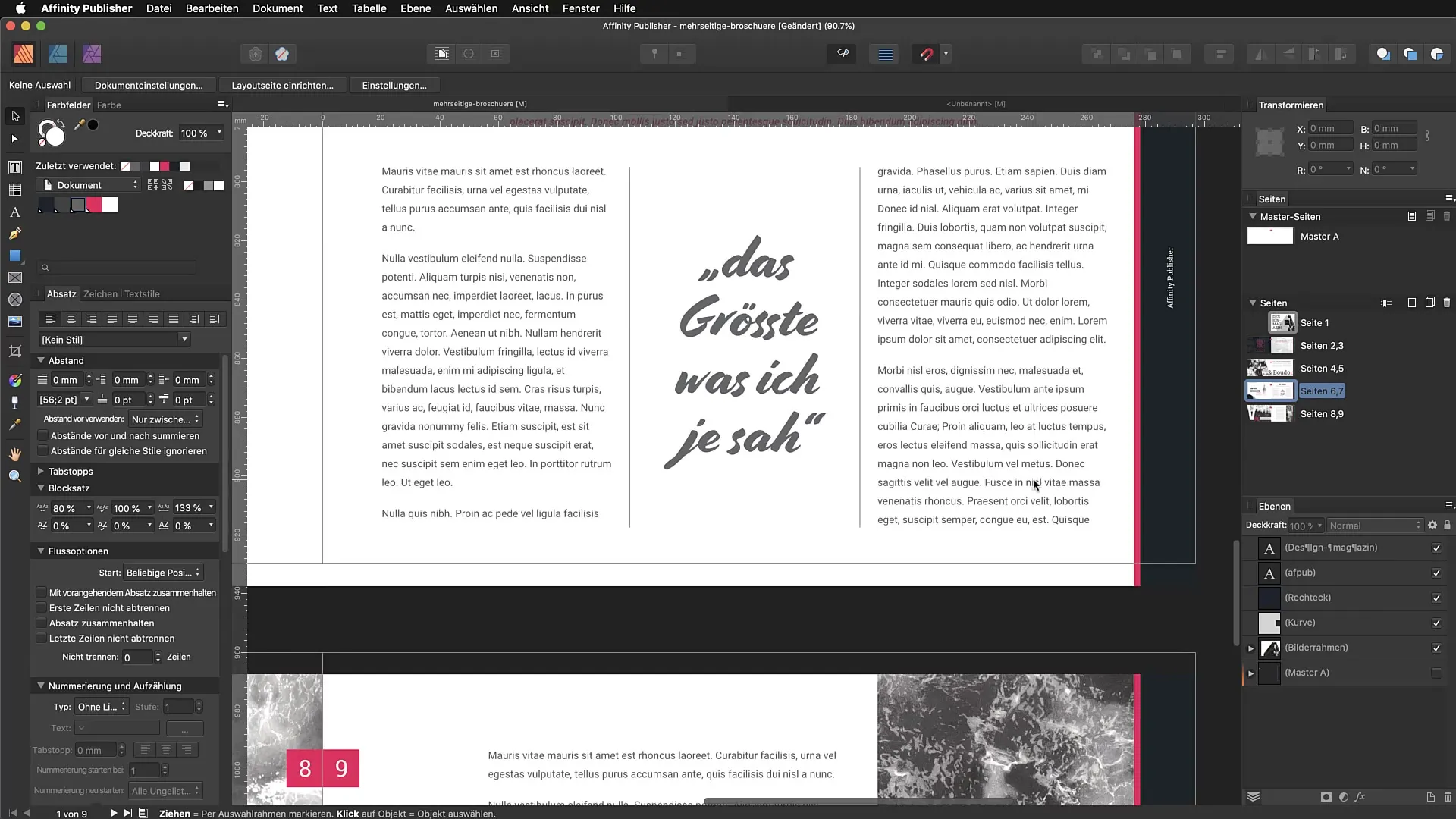This screenshot has width=1456, height=819.
Task: Select the Zoom magnifier tool
Action: (15, 476)
